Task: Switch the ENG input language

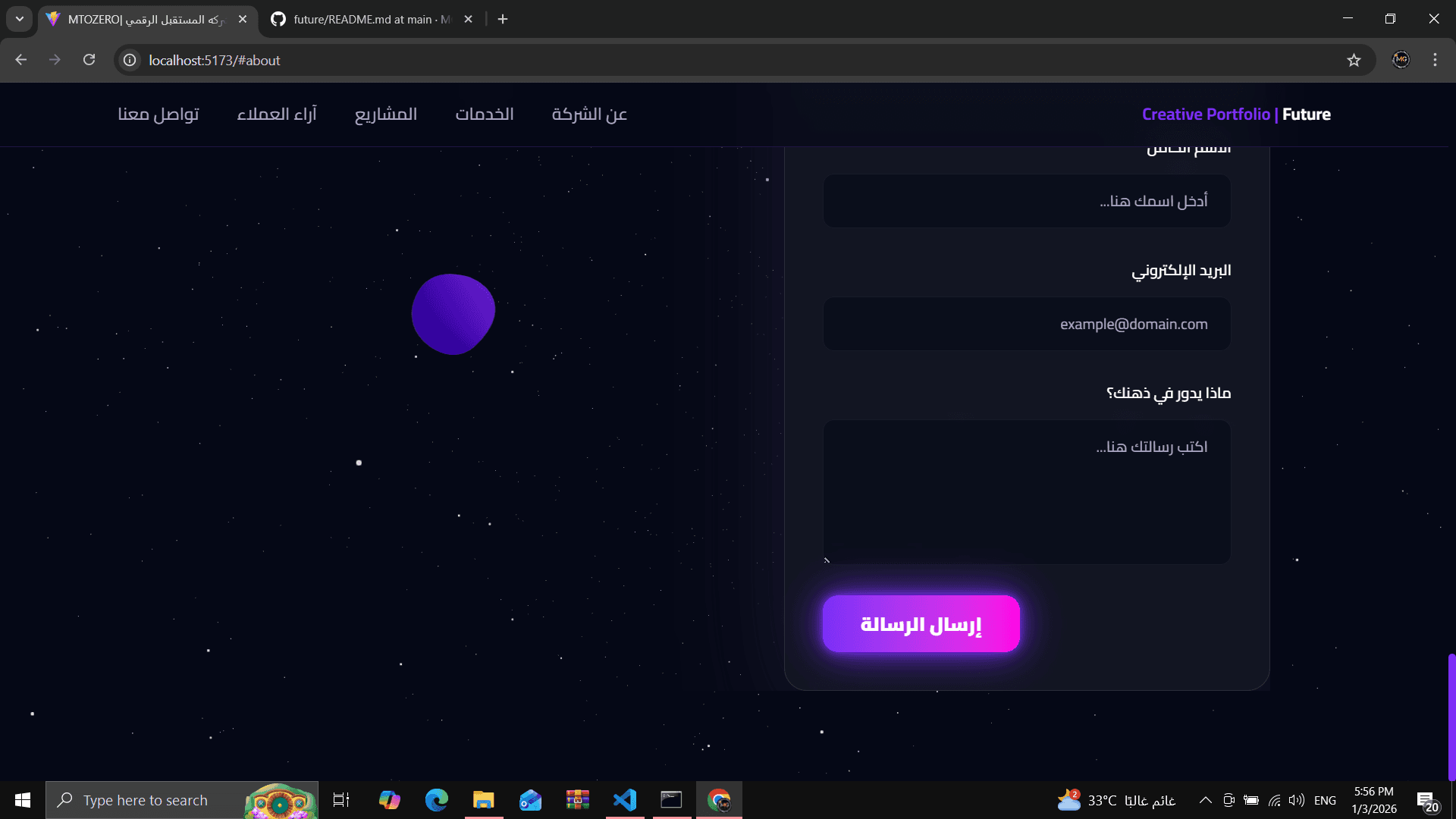Action: pyautogui.click(x=1325, y=800)
